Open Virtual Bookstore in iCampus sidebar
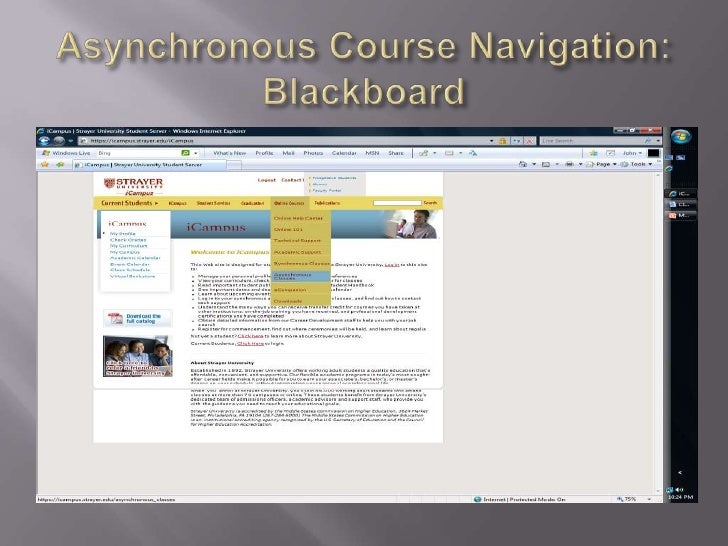The width and height of the screenshot is (728, 546). (x=132, y=276)
